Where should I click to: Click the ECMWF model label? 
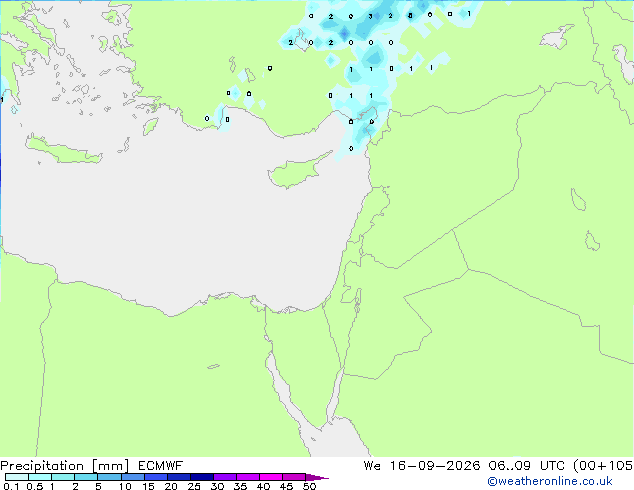click(161, 466)
